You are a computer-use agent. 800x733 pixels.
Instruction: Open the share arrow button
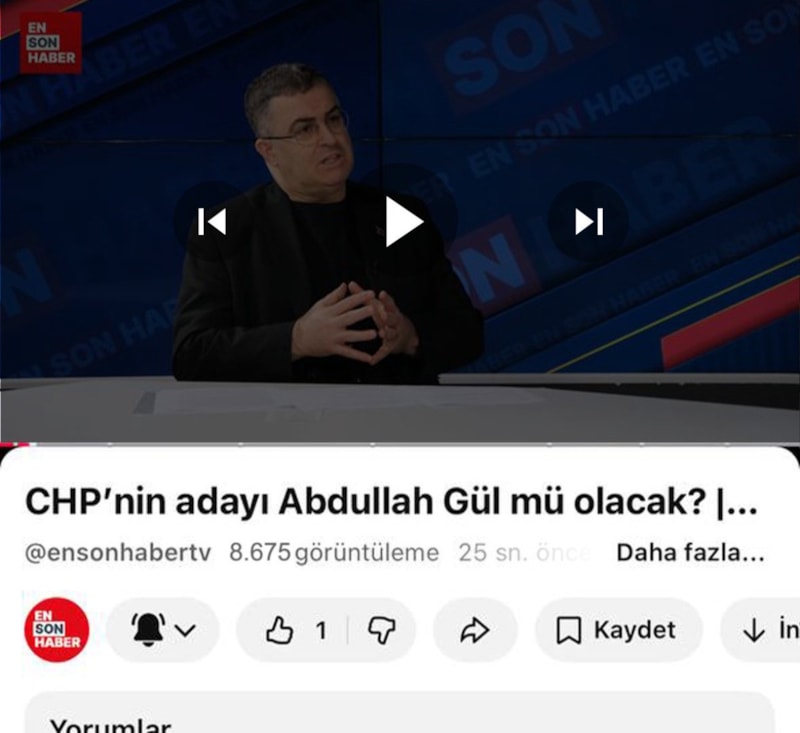pyautogui.click(x=475, y=630)
